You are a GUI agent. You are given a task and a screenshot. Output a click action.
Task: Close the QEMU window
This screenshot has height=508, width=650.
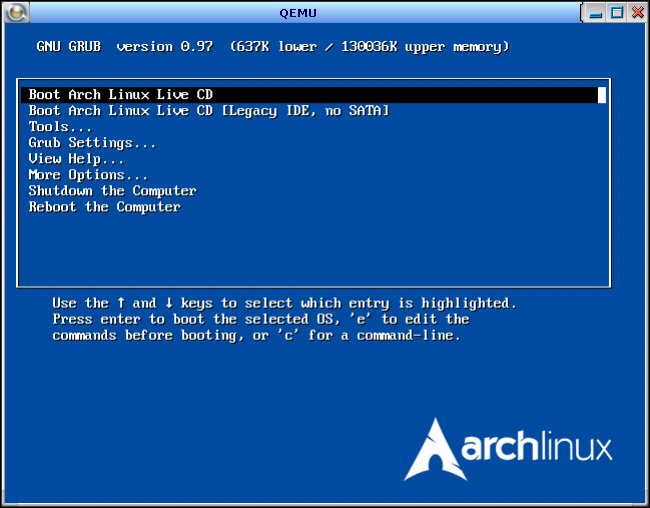point(636,12)
